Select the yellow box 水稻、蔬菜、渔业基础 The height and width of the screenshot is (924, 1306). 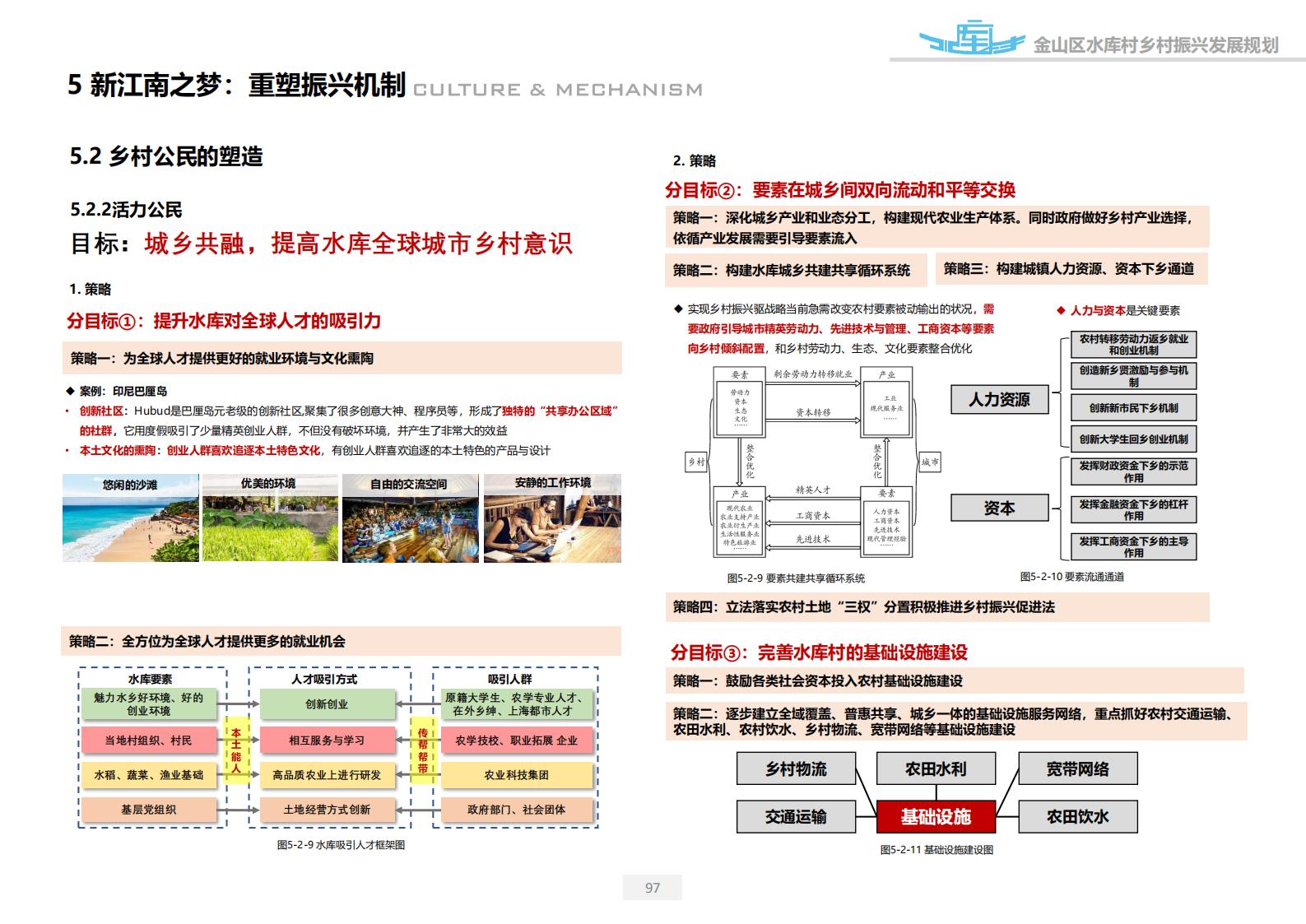(149, 775)
